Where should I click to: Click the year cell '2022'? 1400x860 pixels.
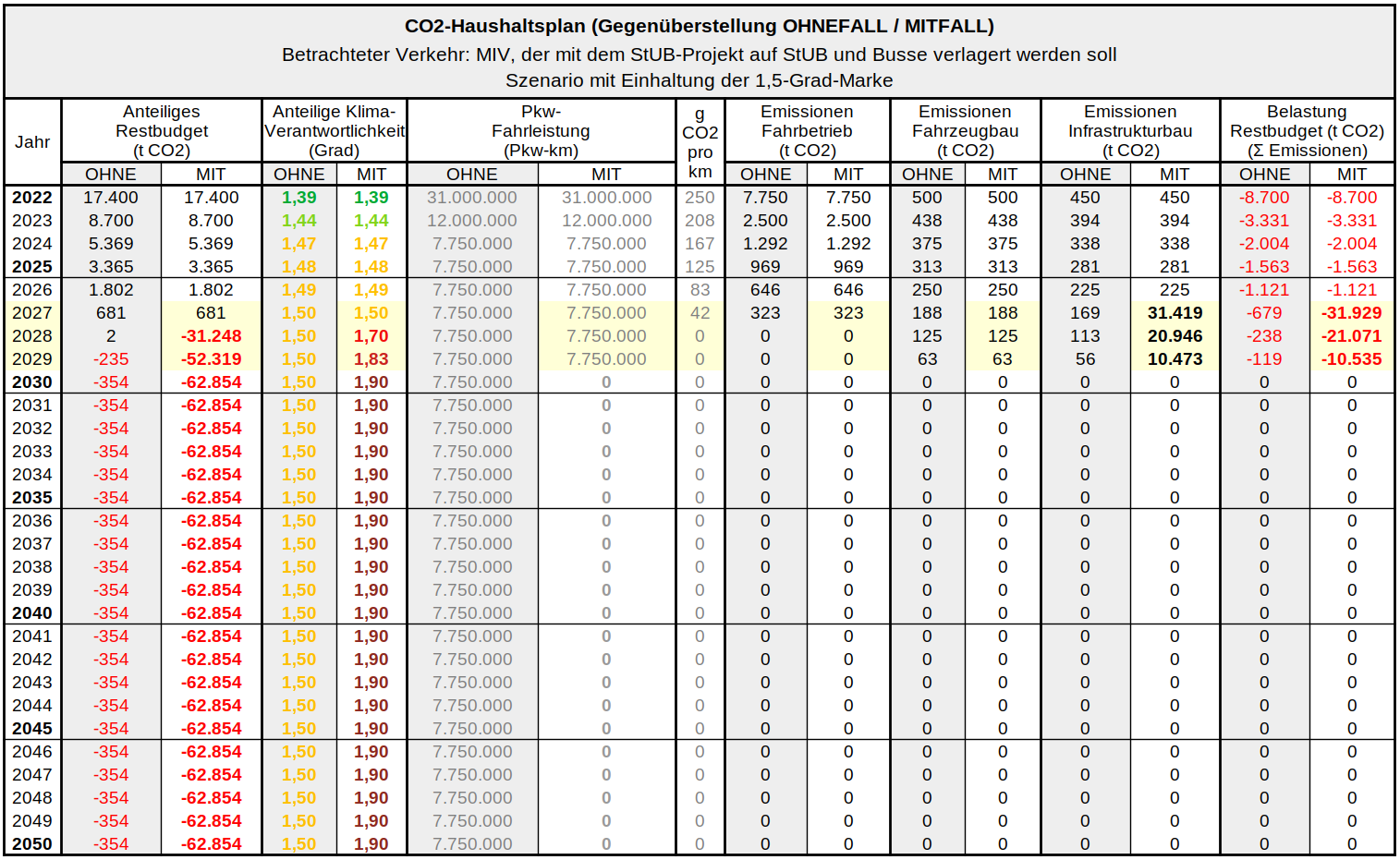coord(32,198)
